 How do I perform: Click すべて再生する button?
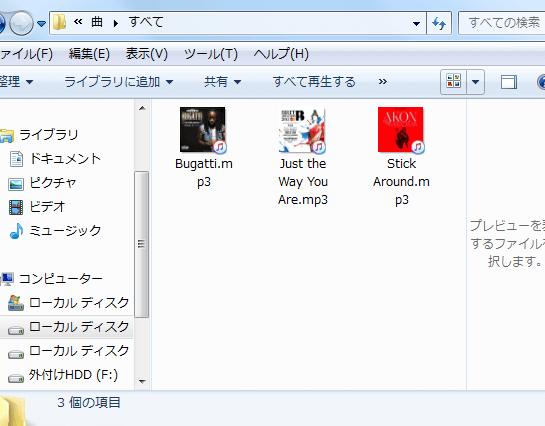click(314, 82)
